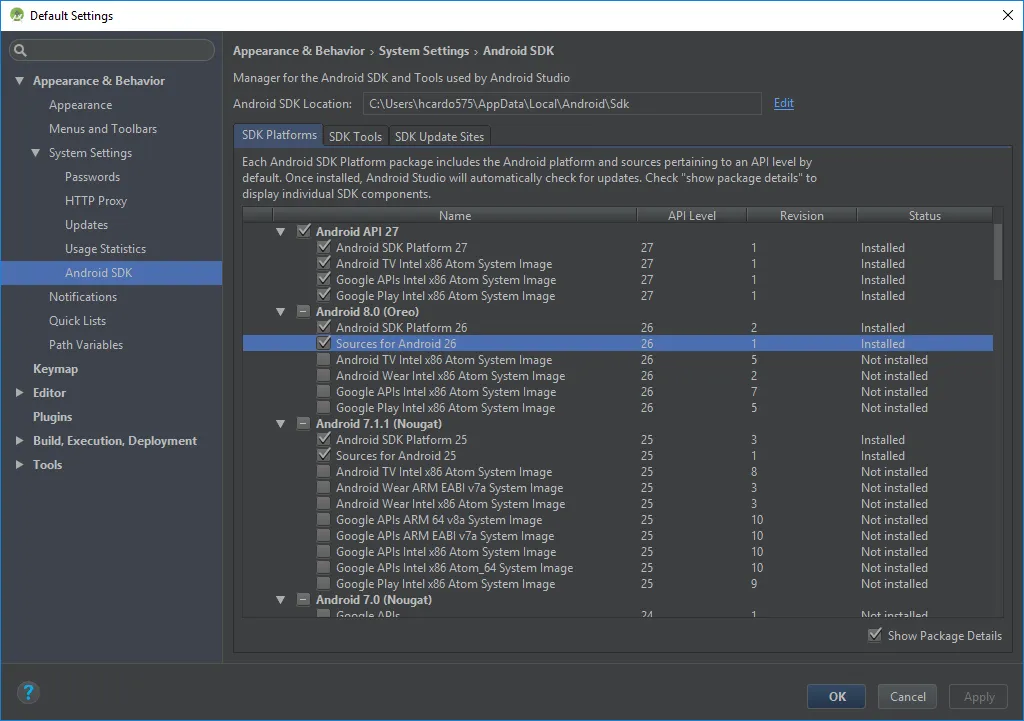1024x721 pixels.
Task: Select Android SDK Platform 25 row
Action: pyautogui.click(x=618, y=440)
